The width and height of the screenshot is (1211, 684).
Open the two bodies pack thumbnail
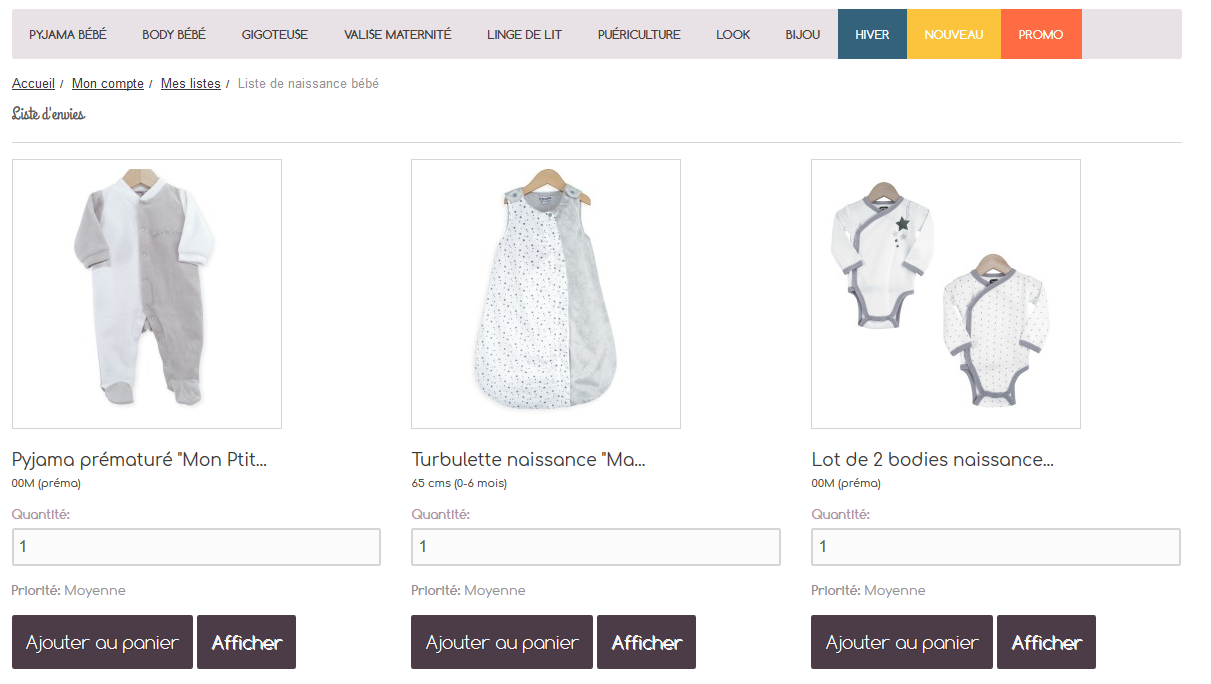tap(946, 294)
